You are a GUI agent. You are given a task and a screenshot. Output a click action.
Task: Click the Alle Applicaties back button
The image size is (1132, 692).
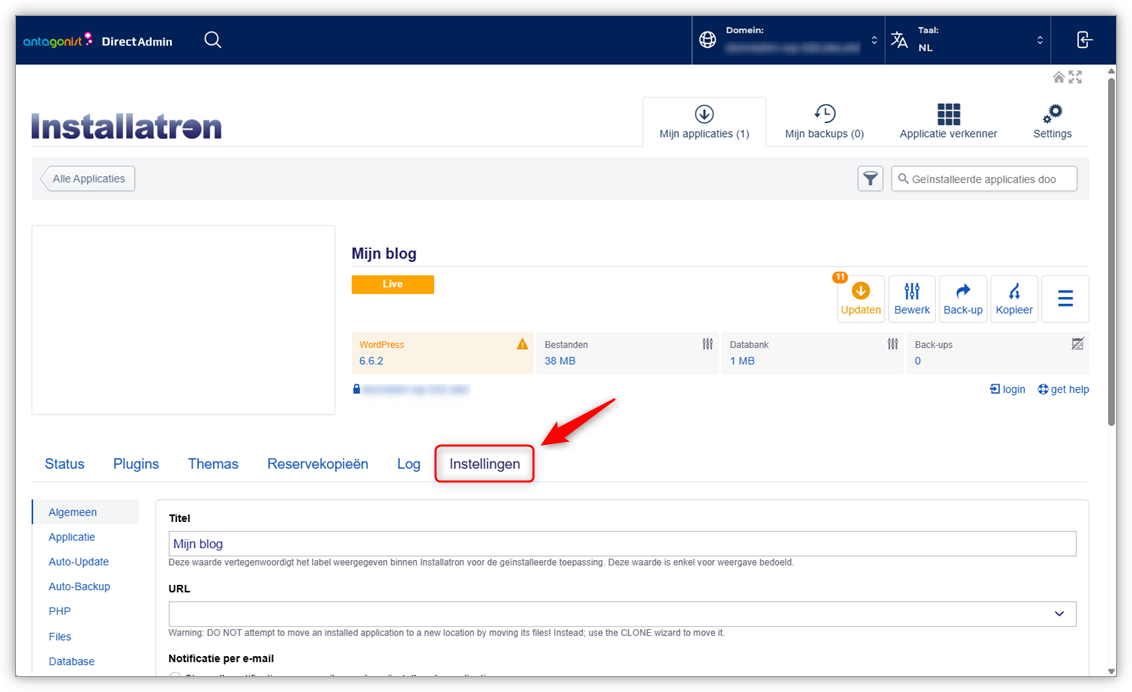(x=88, y=179)
